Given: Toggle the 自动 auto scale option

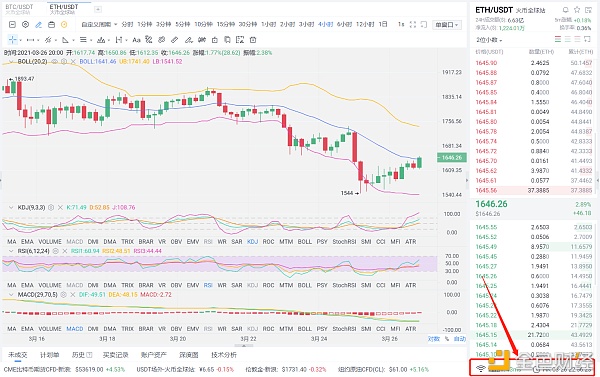Looking at the screenshot, I should (460, 339).
